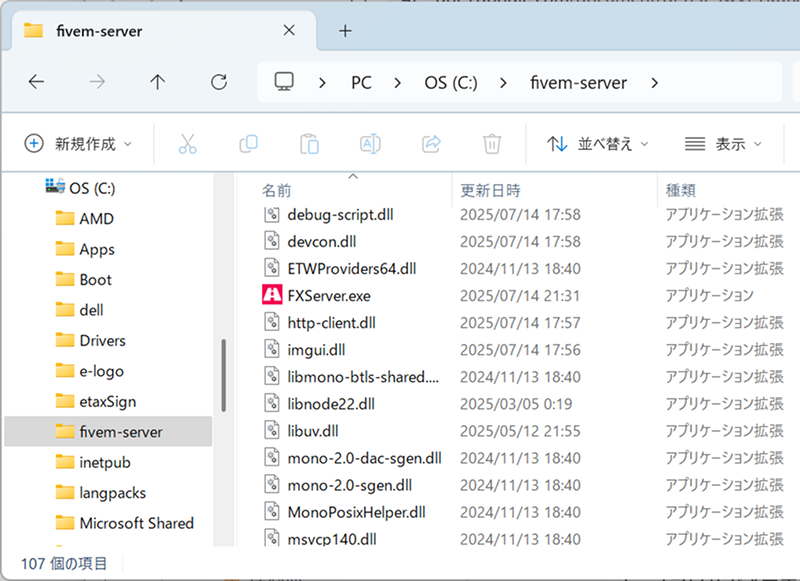Click the Apps folder icon in sidebar

(x=65, y=249)
